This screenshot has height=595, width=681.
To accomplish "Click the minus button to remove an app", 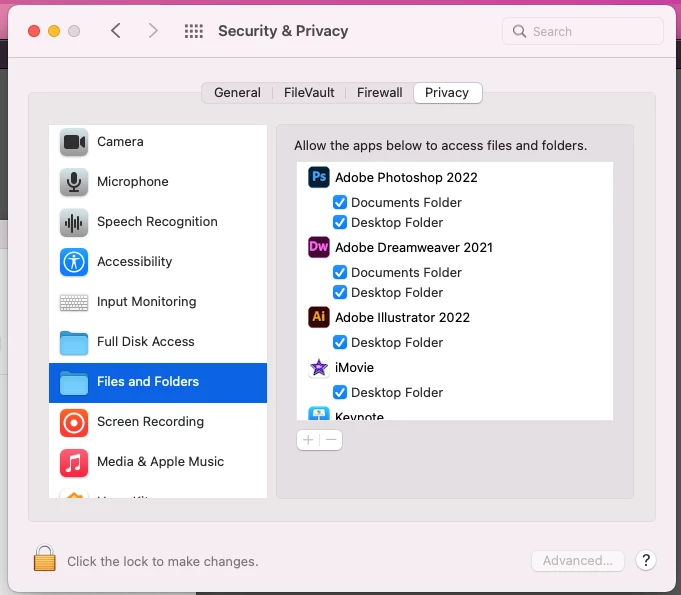I will click(x=331, y=440).
